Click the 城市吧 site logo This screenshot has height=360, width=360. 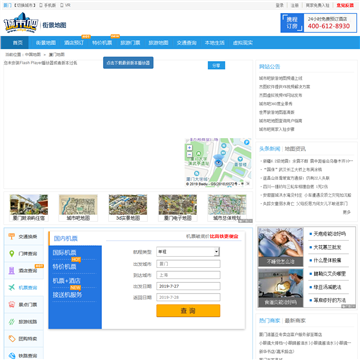coord(21,23)
